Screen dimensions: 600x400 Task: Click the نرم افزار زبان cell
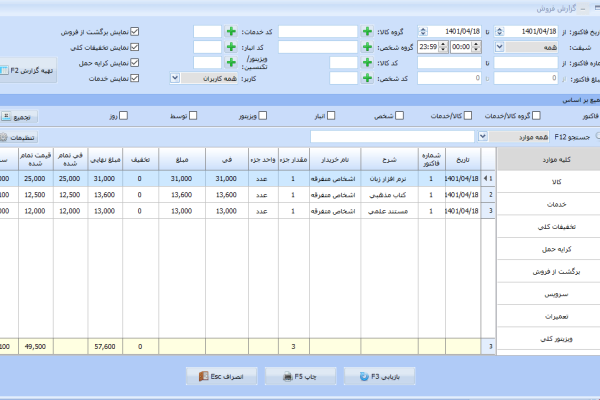[x=389, y=179]
